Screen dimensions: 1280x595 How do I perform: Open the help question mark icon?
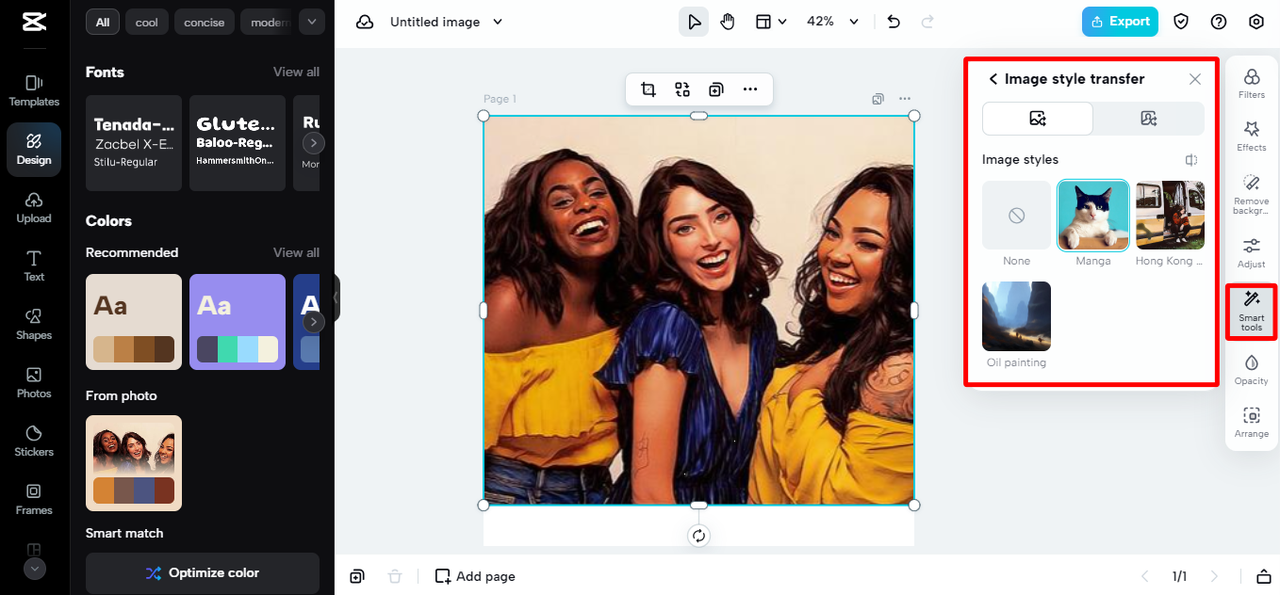1218,22
